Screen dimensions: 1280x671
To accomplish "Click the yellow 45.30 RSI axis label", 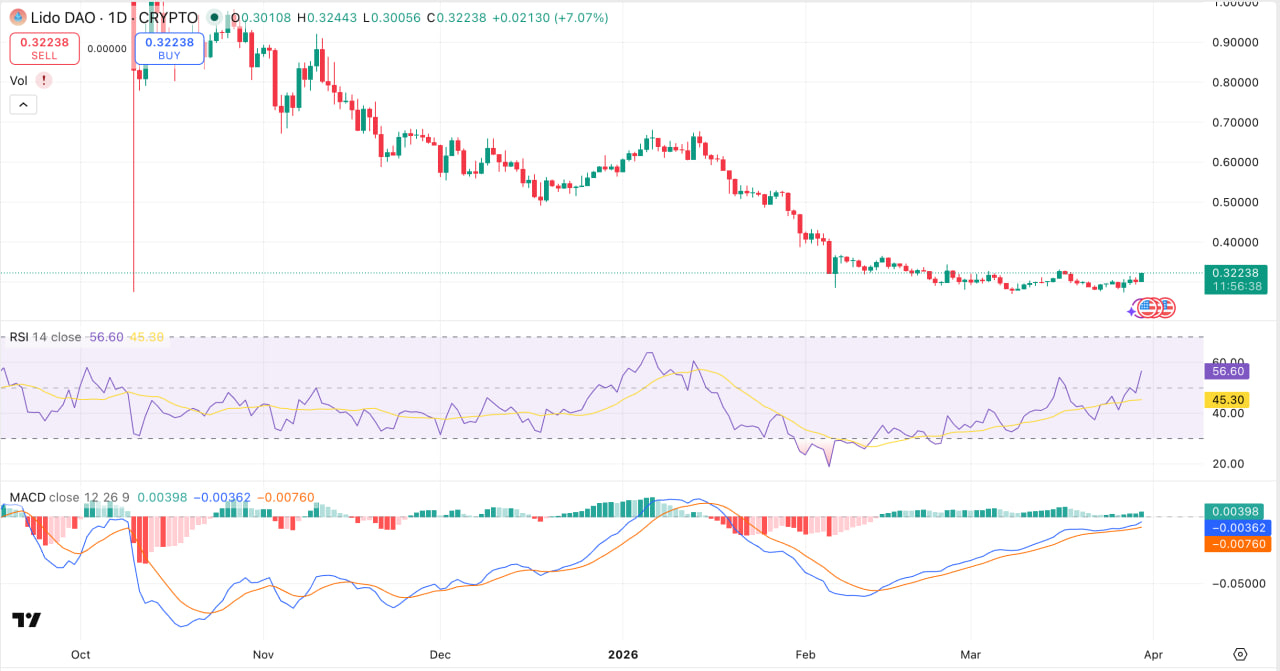I will (1228, 399).
